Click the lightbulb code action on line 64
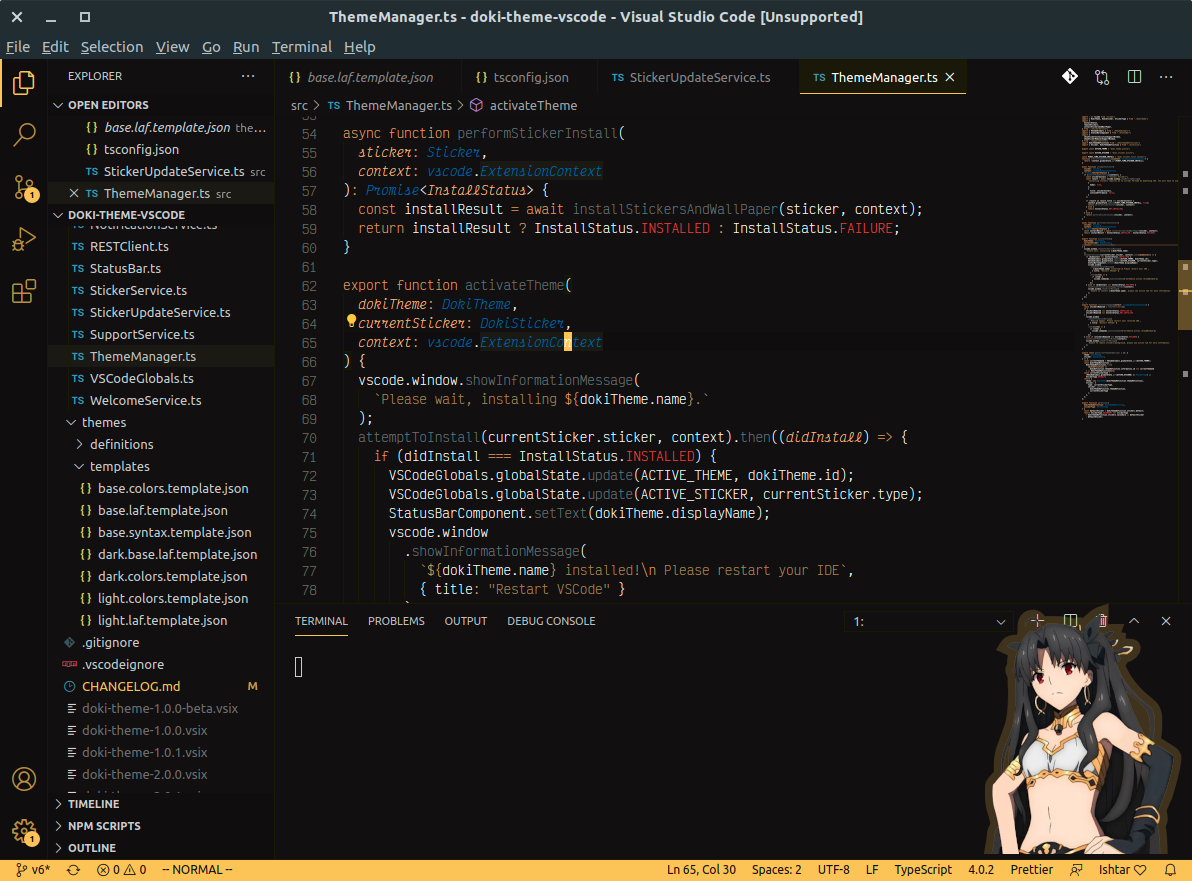This screenshot has width=1192, height=881. [x=351, y=322]
